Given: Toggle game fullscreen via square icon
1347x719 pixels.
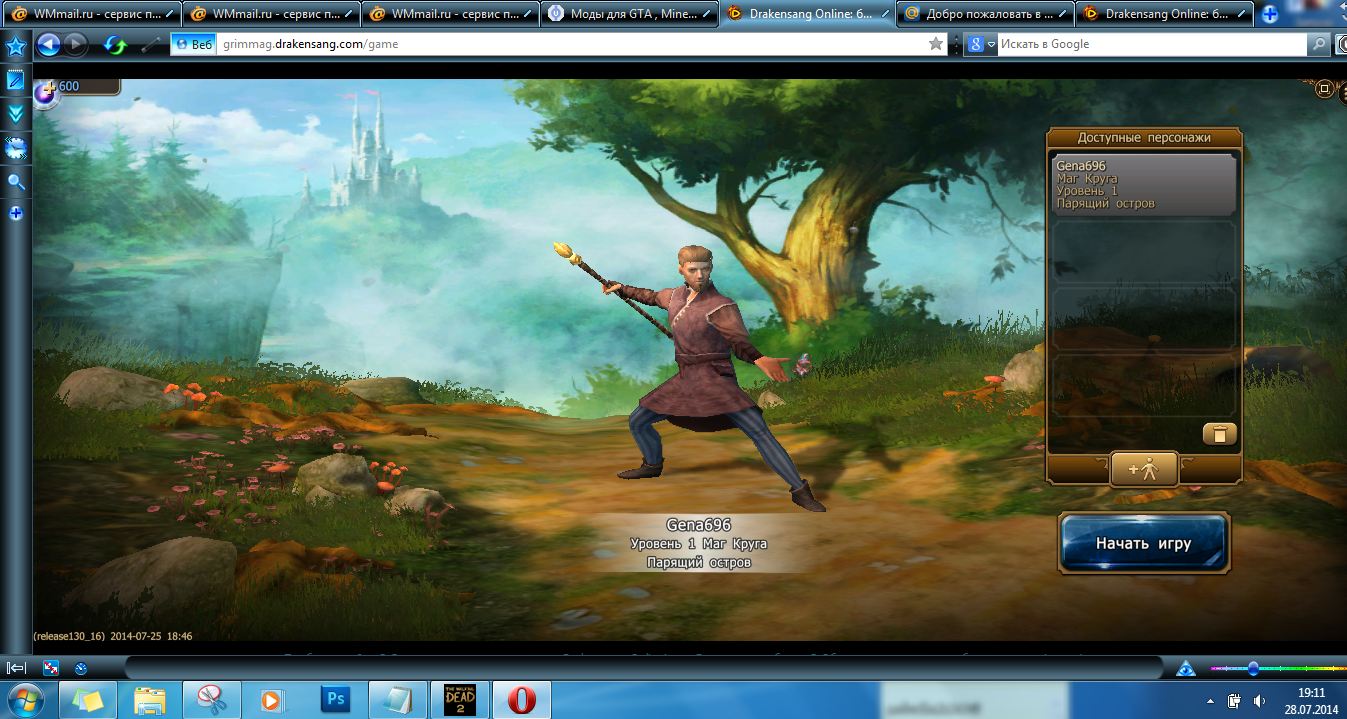Looking at the screenshot, I should pos(1324,89).
